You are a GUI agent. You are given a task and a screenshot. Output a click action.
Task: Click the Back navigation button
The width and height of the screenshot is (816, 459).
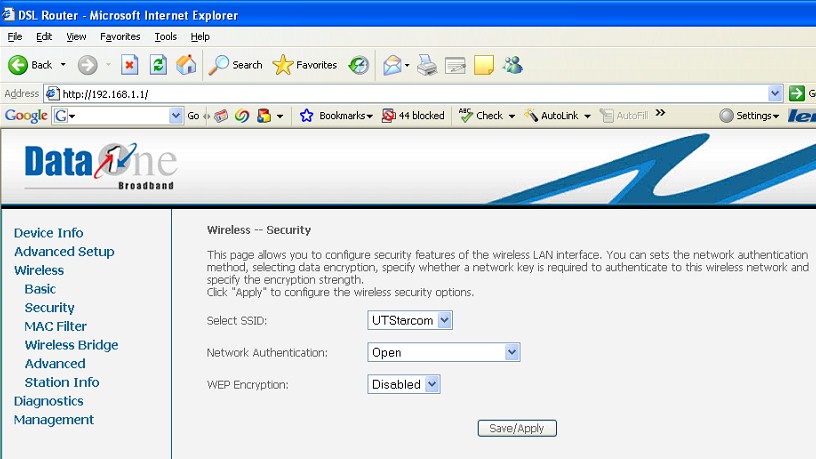[x=30, y=65]
